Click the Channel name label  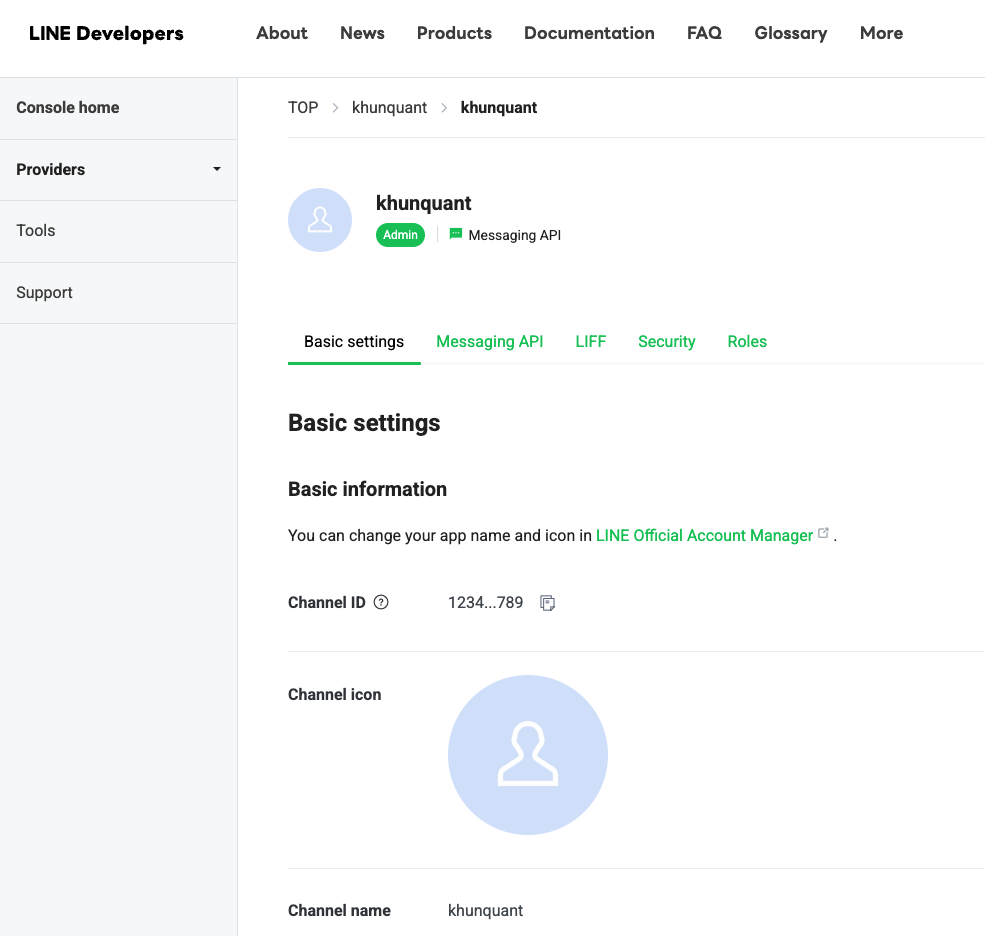tap(339, 910)
